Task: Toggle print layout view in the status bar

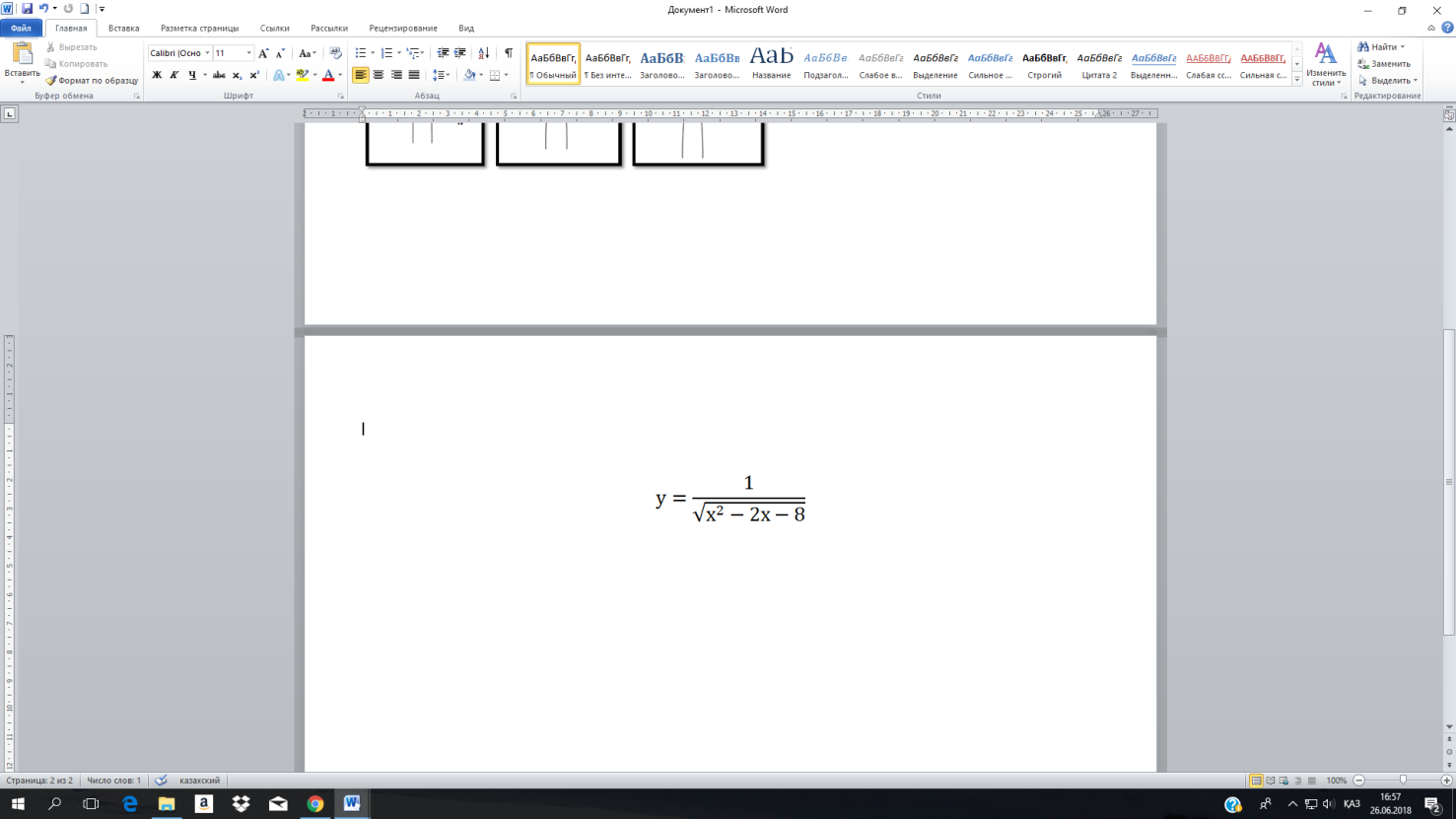Action: [1256, 781]
